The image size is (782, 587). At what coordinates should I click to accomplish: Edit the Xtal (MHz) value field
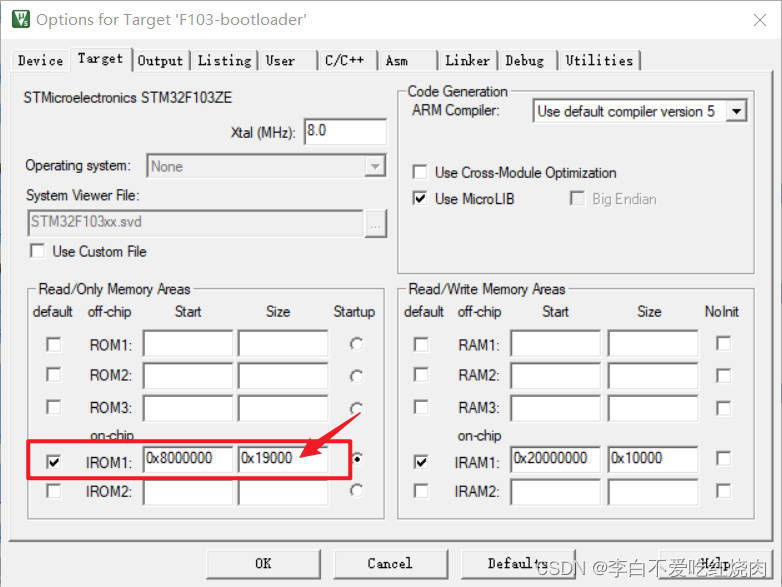(345, 131)
